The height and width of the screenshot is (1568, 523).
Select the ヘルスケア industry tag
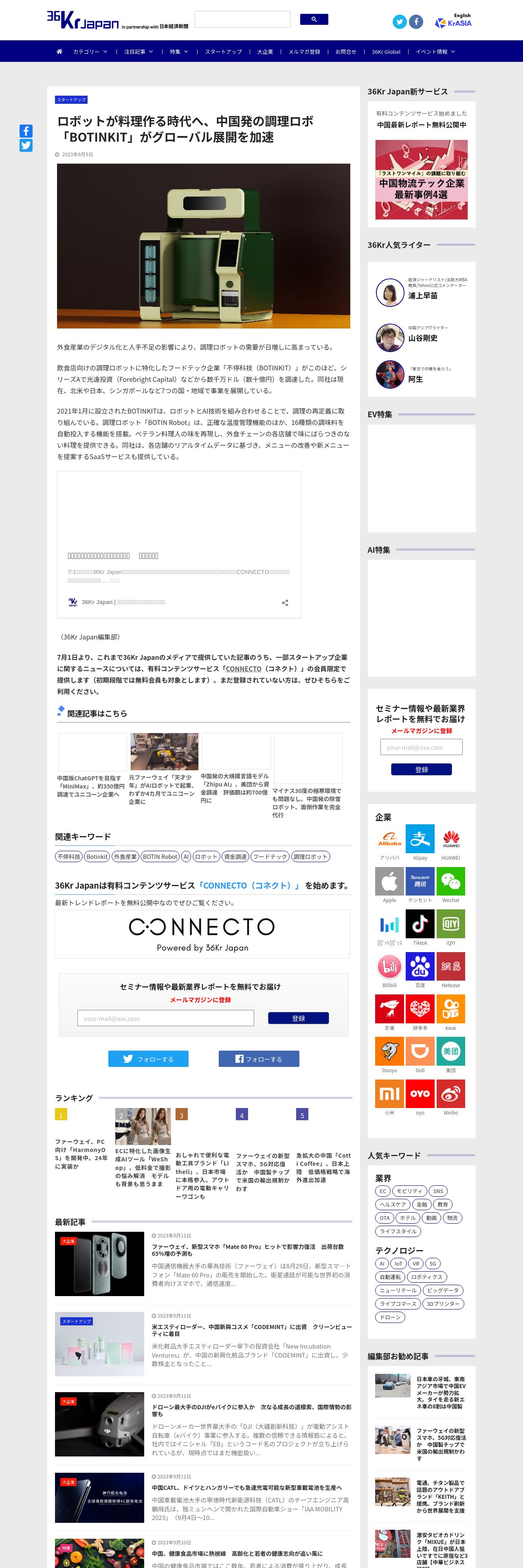[393, 1204]
